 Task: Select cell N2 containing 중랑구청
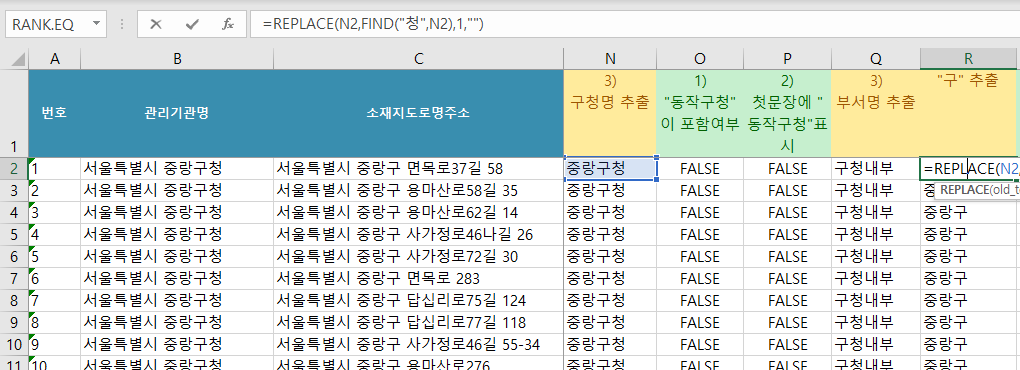click(x=610, y=169)
